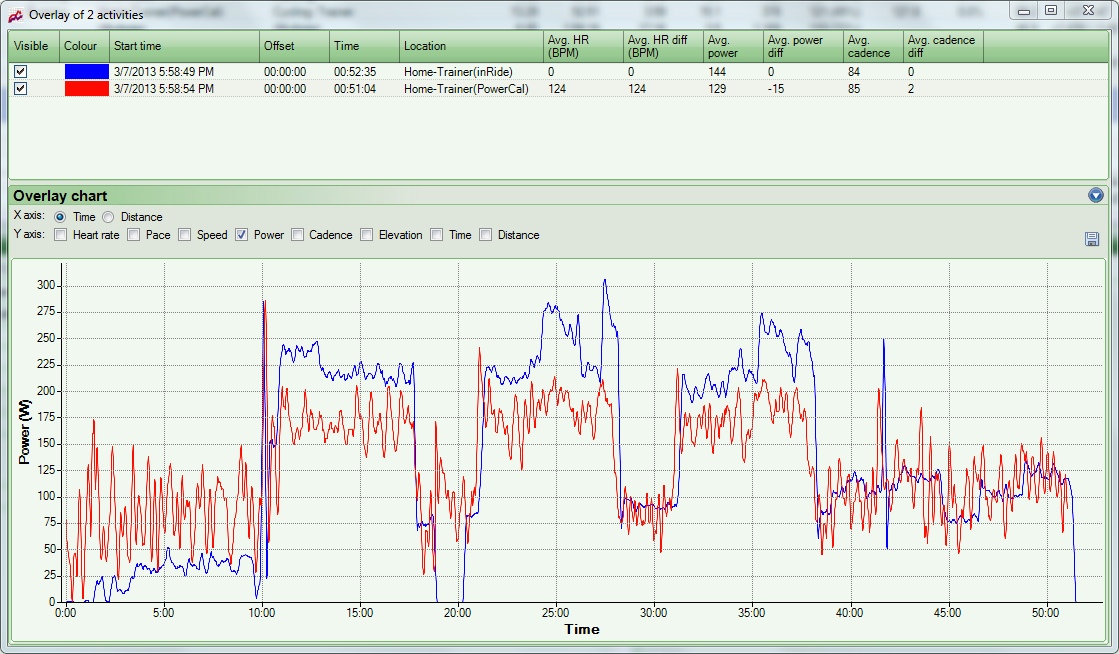Enable the Elevation Y axis checkbox

[x=367, y=235]
